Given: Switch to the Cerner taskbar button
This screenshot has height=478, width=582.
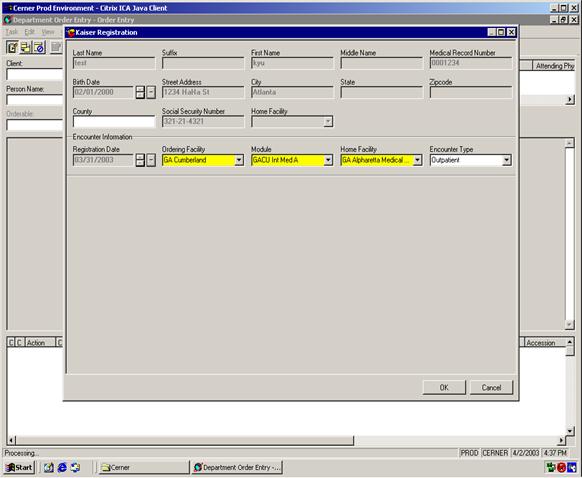Looking at the screenshot, I should point(144,468).
